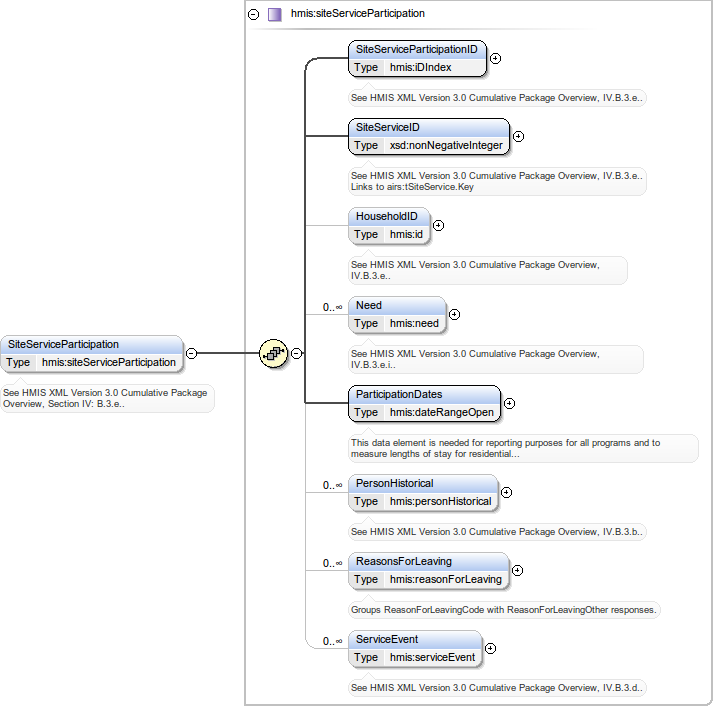714x707 pixels.
Task: Click the ParticipationDates annotation text
Action: pos(505,448)
